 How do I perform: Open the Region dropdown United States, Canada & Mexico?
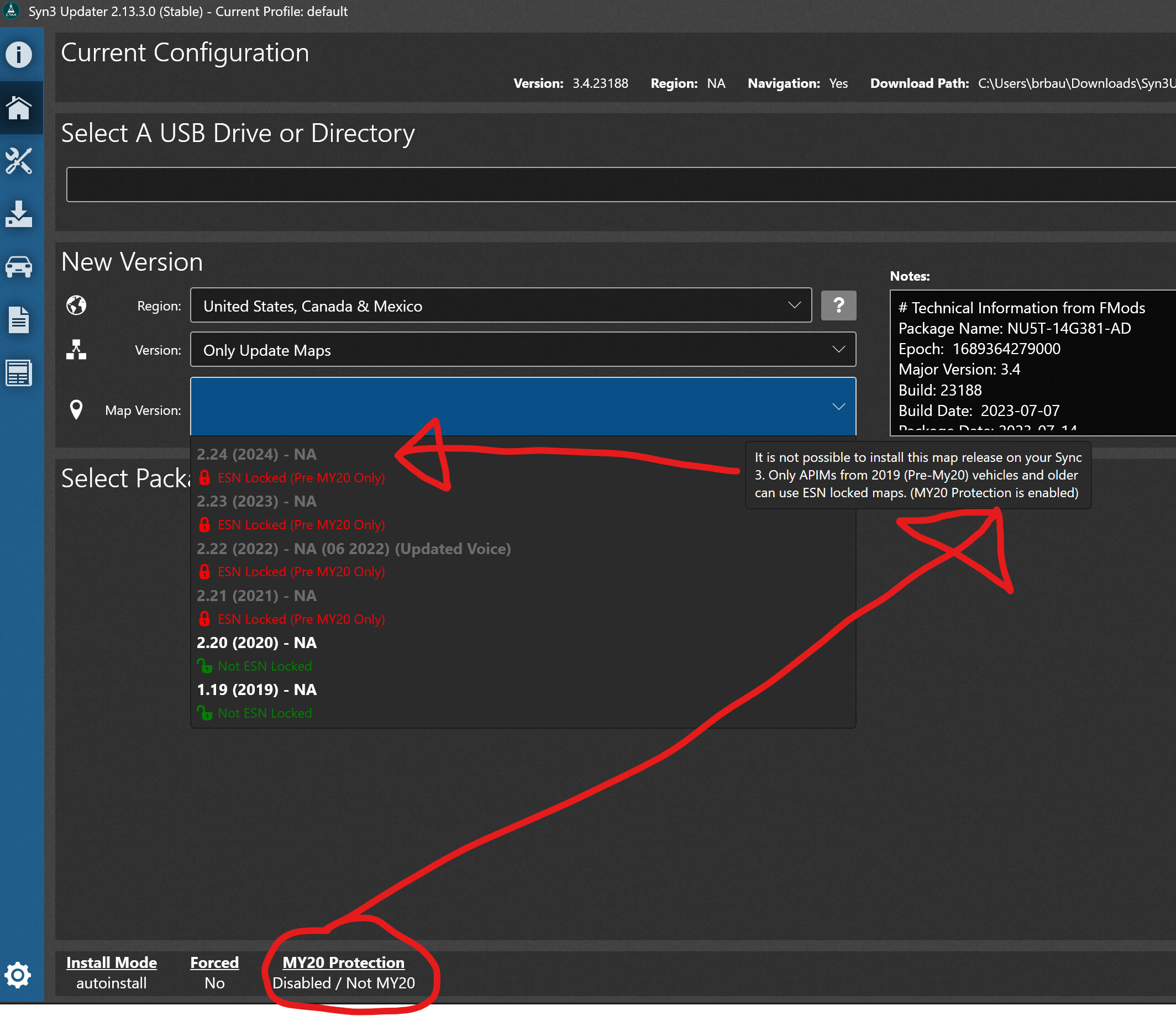pos(501,305)
